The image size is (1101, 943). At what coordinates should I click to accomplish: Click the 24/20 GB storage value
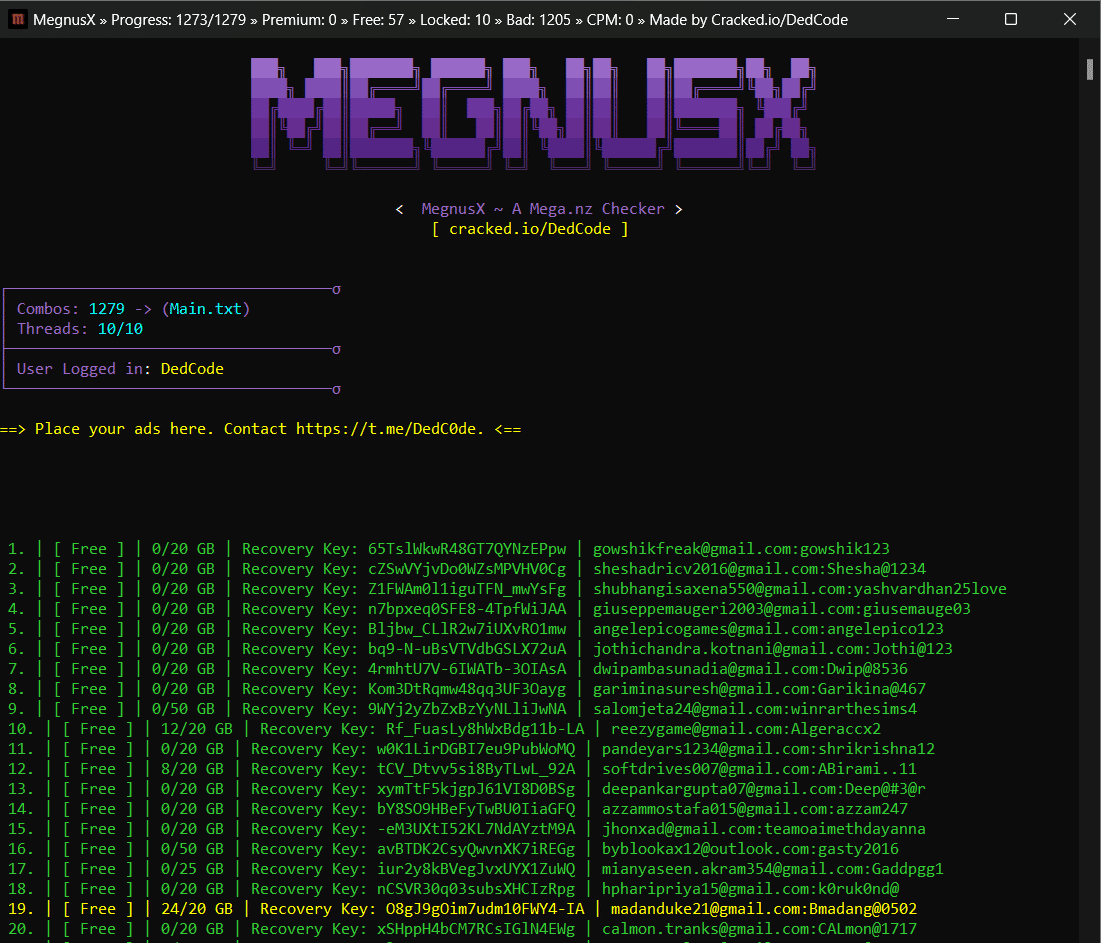click(197, 909)
